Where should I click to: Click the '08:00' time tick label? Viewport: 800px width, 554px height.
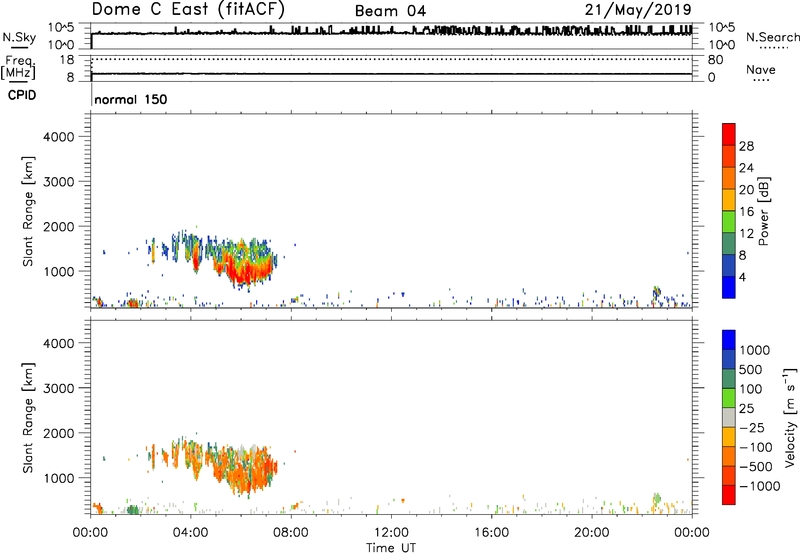pos(291,533)
